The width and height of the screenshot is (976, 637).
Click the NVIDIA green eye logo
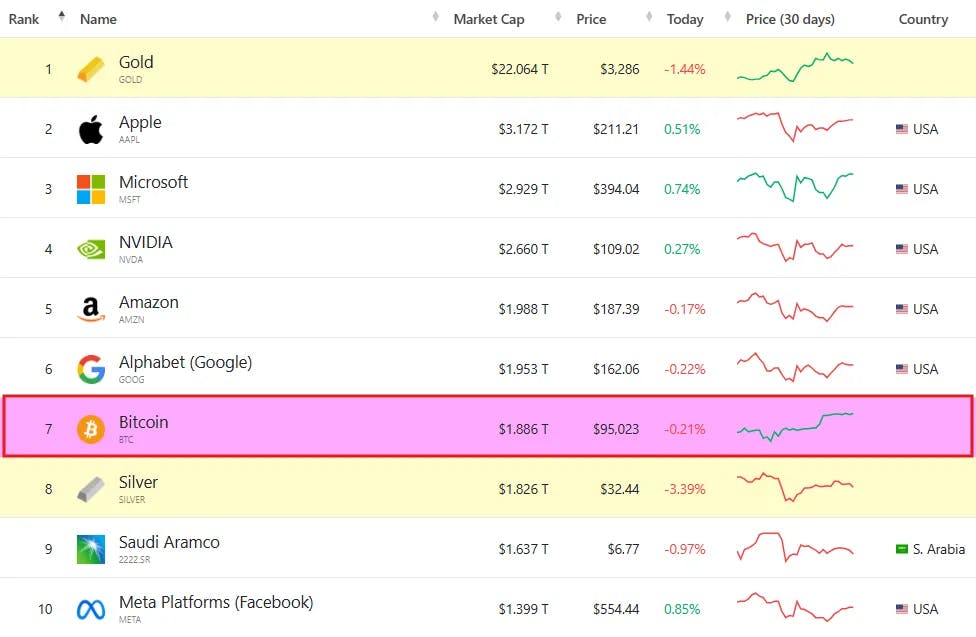91,250
